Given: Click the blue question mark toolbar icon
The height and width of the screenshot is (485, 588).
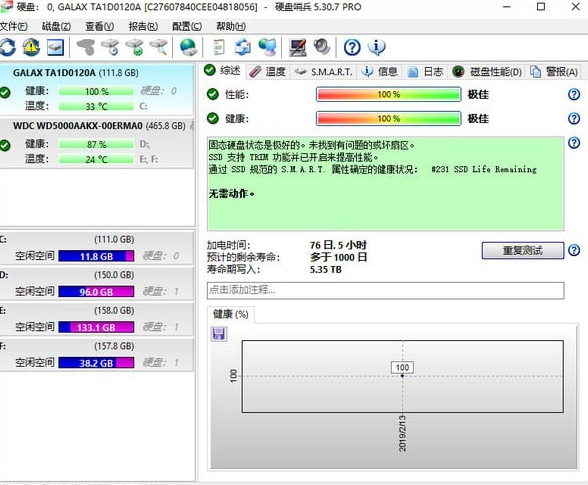Looking at the screenshot, I should pos(352,48).
